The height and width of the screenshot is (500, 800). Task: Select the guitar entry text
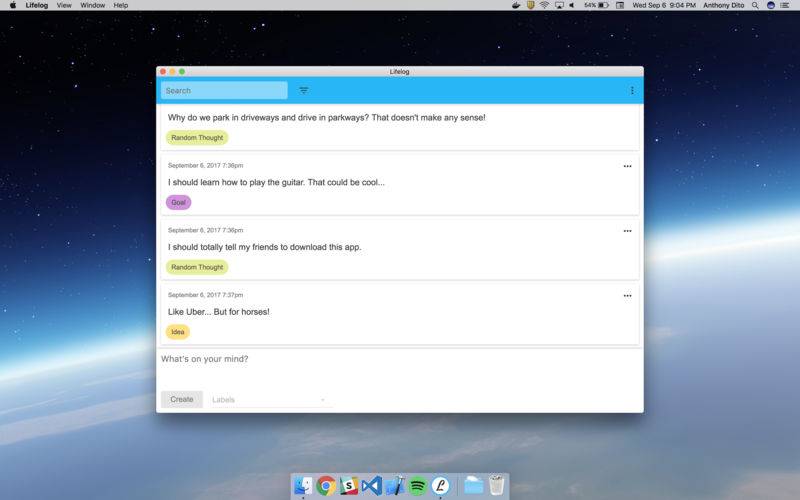(x=276, y=182)
